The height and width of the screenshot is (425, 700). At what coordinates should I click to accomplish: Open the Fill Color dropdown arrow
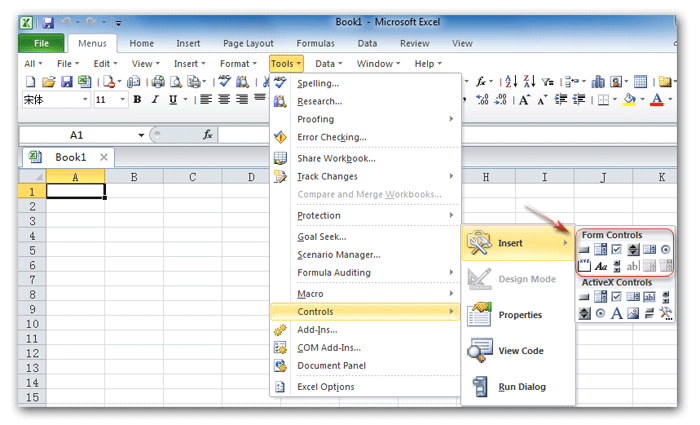tap(642, 99)
